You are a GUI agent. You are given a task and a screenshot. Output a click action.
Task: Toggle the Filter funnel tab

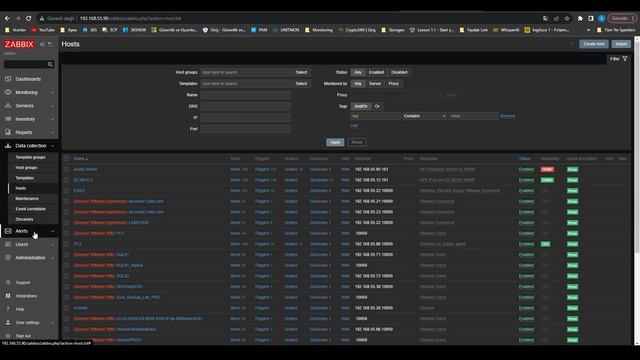(x=618, y=59)
